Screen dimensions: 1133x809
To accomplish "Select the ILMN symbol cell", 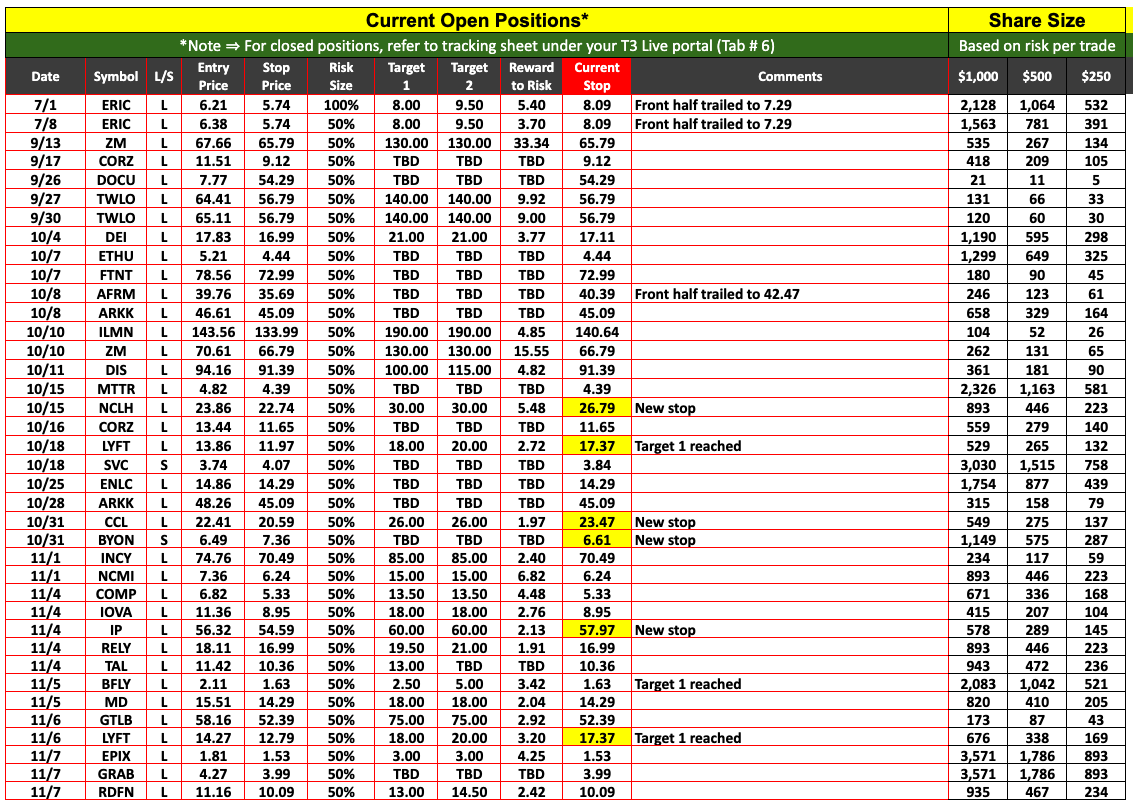I will coord(116,332).
